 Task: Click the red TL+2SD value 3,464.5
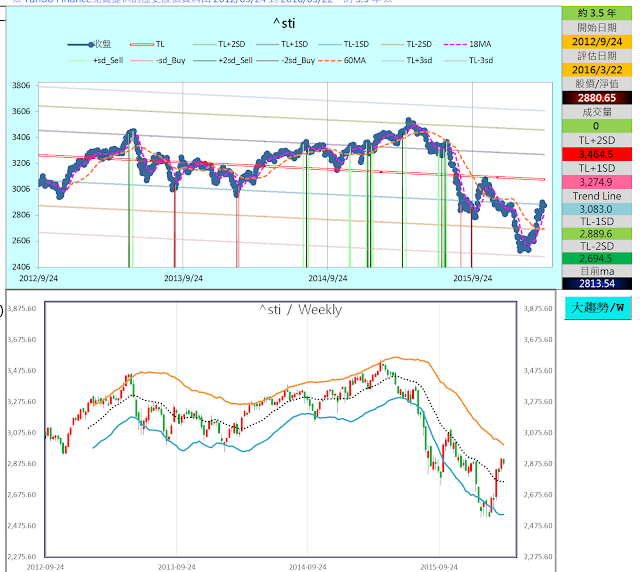click(x=597, y=154)
